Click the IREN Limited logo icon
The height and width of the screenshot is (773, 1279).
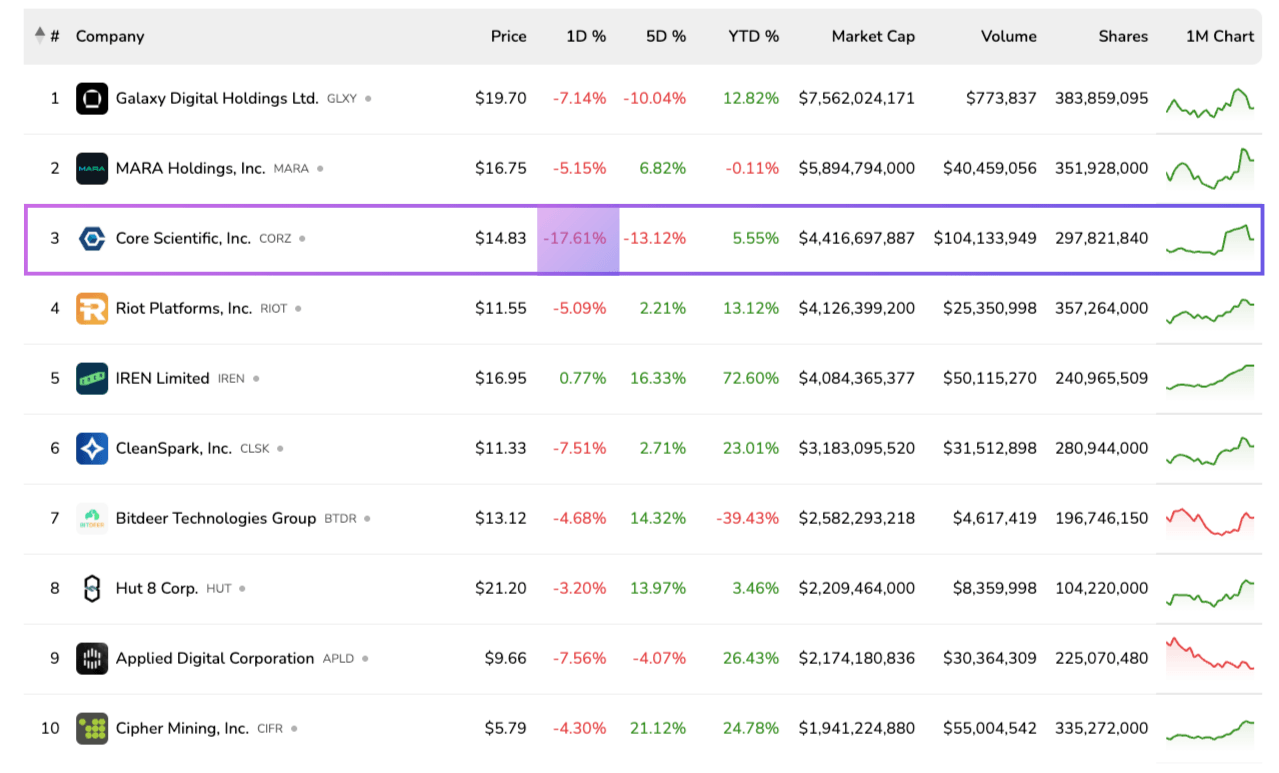(92, 379)
